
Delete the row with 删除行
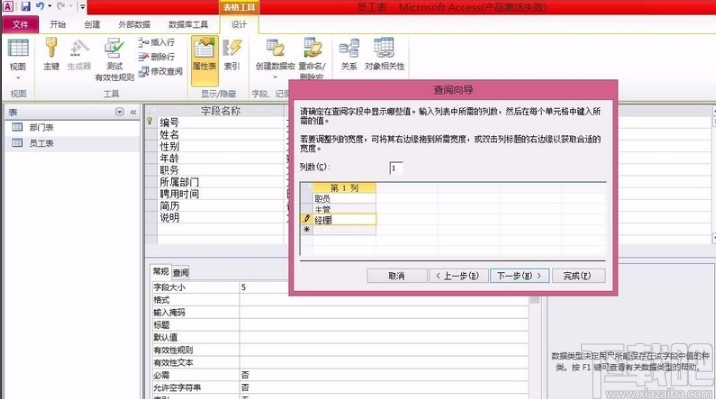pyautogui.click(x=157, y=57)
